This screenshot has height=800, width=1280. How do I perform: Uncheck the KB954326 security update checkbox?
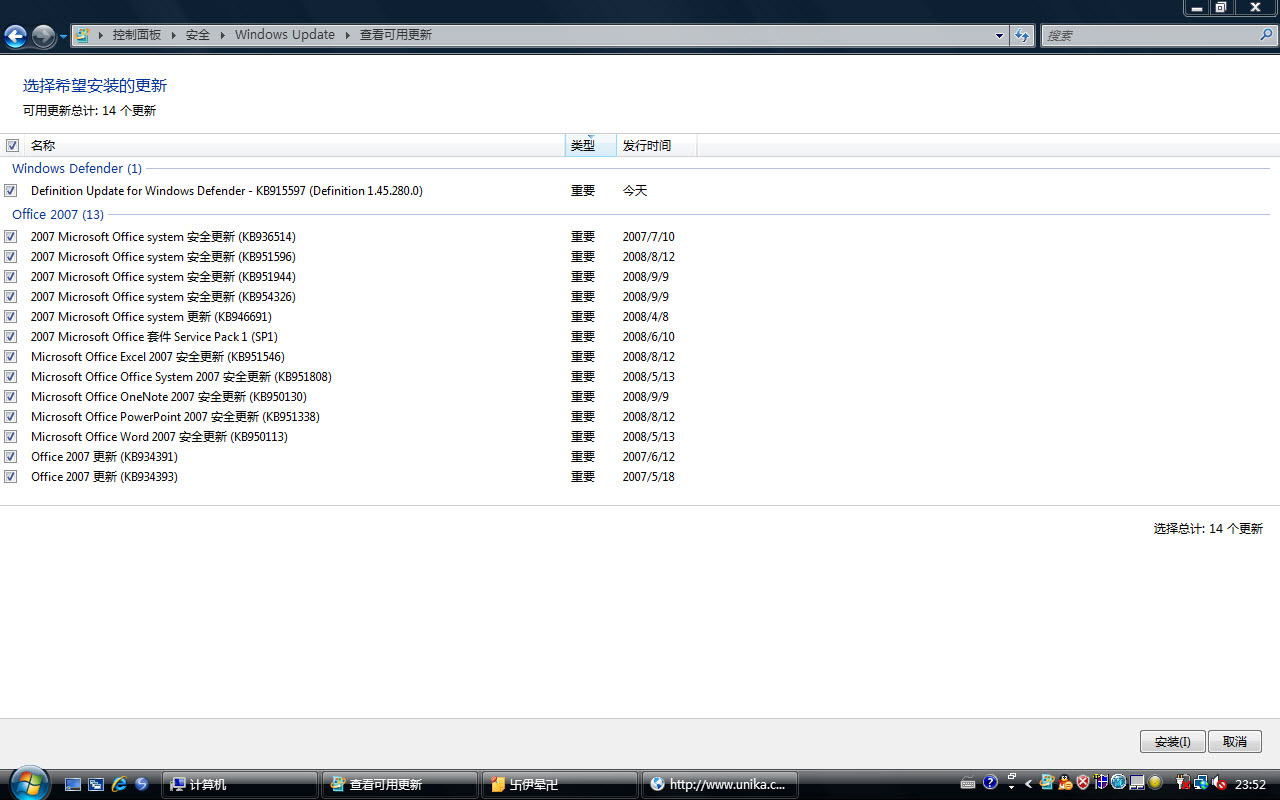10,297
